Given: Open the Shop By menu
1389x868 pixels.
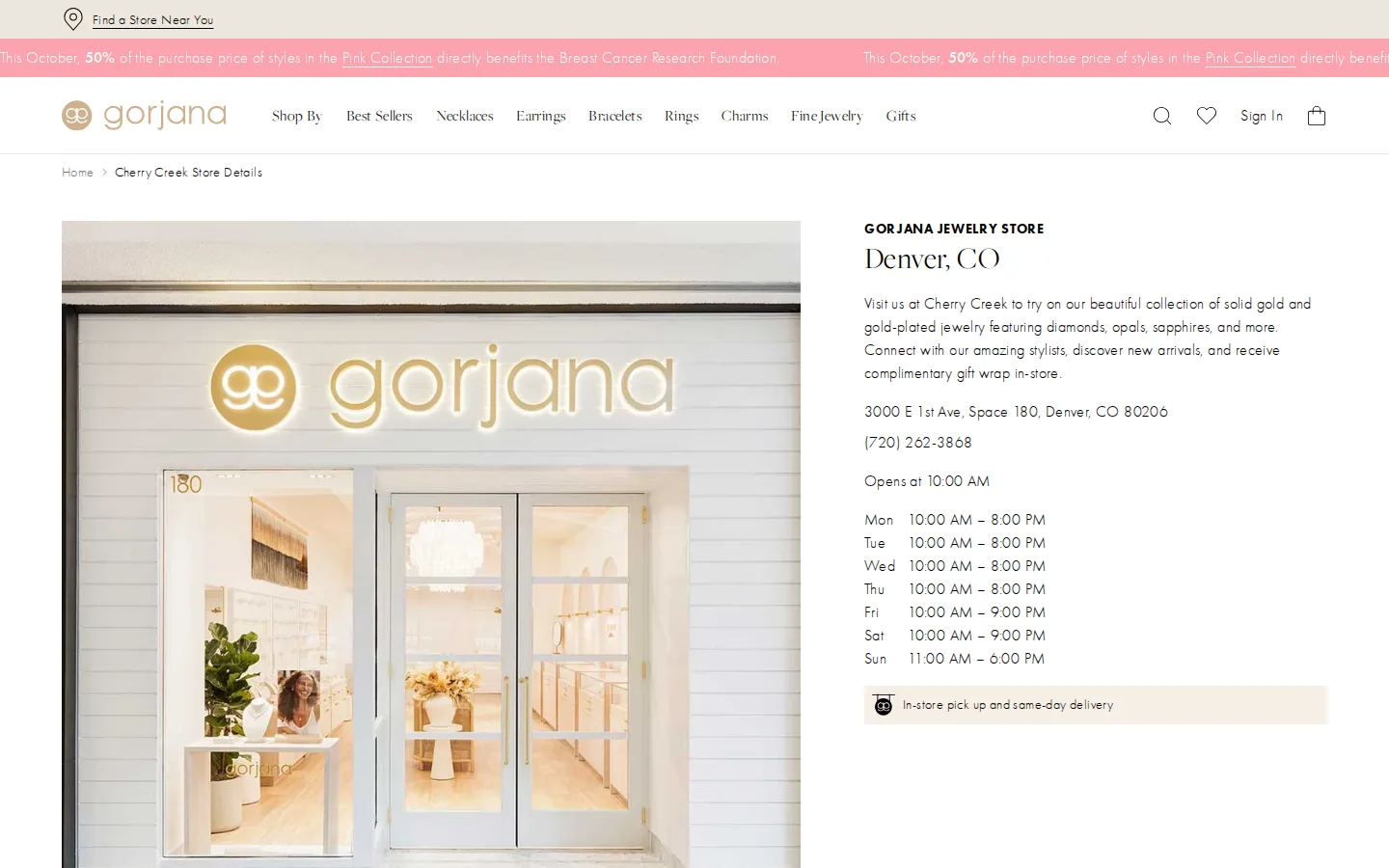Looking at the screenshot, I should pyautogui.click(x=296, y=116).
